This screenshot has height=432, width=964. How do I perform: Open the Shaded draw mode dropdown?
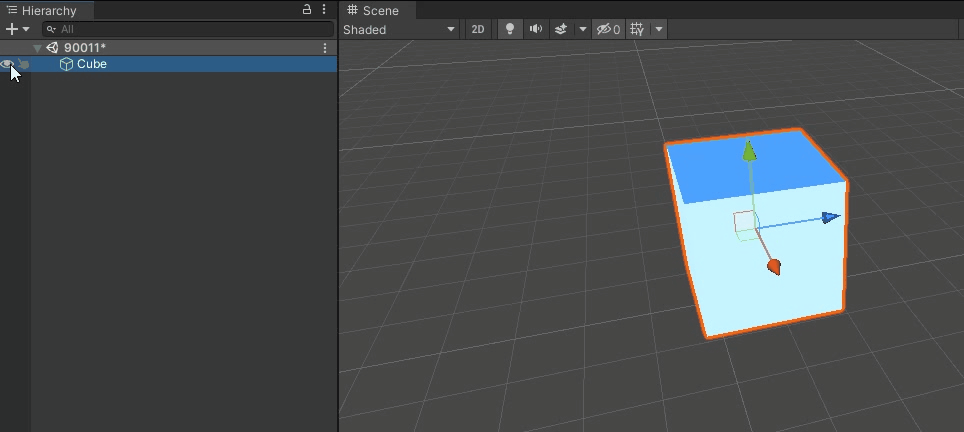[x=399, y=29]
